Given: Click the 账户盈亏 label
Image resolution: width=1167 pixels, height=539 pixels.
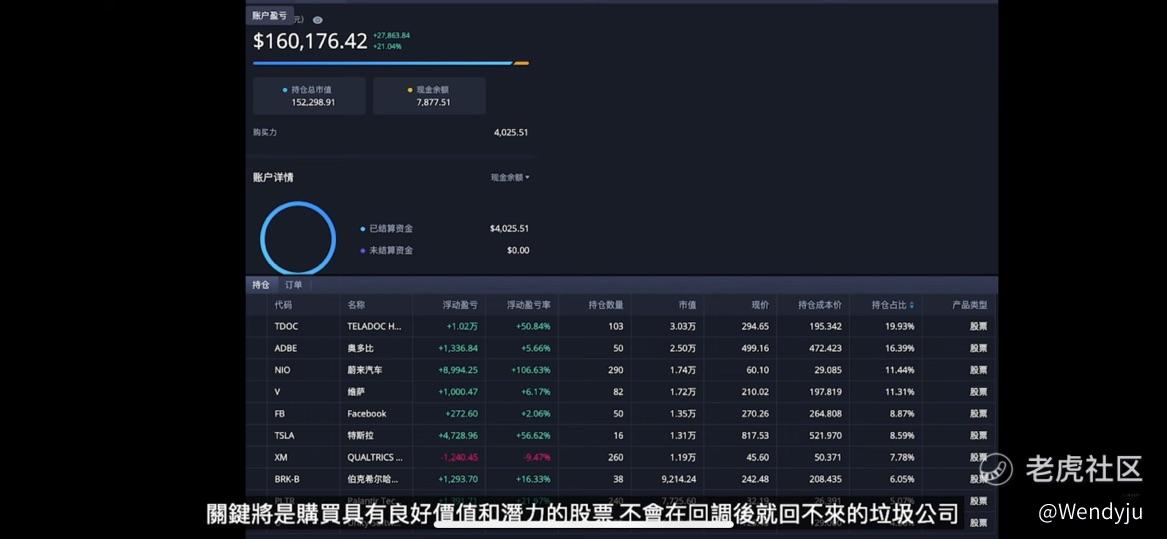Looking at the screenshot, I should click(269, 15).
